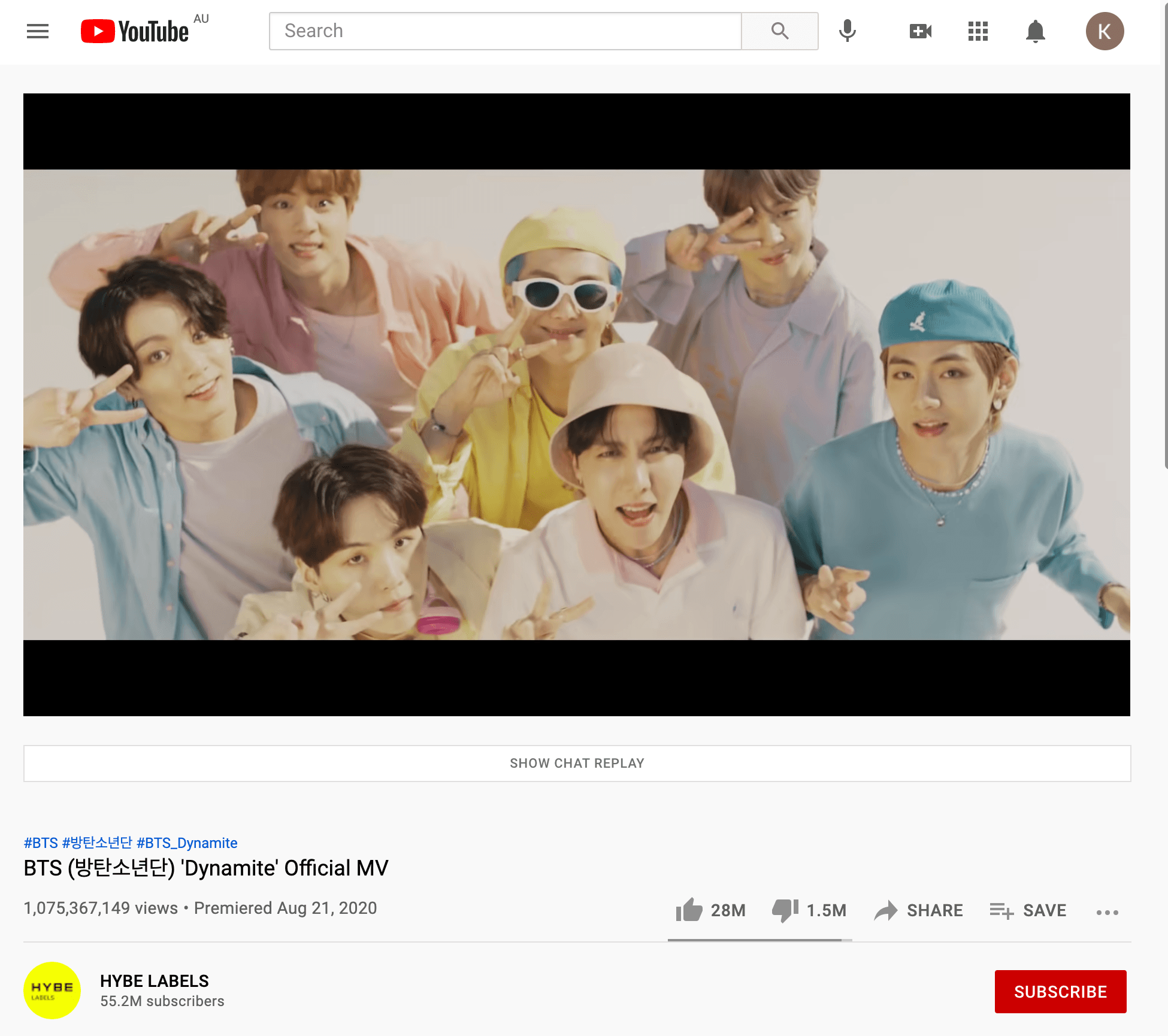Dislike the video with the thumbs down

785,910
